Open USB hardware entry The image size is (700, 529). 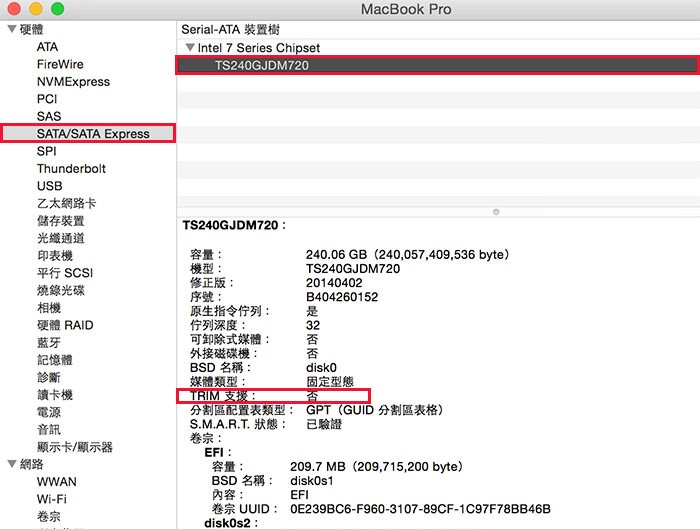(50, 186)
